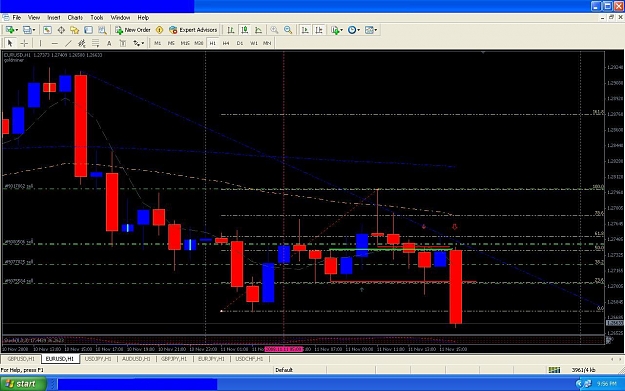Screen dimensions: 625x391
Task: Select the arrow cursor tool
Action: [10, 43]
